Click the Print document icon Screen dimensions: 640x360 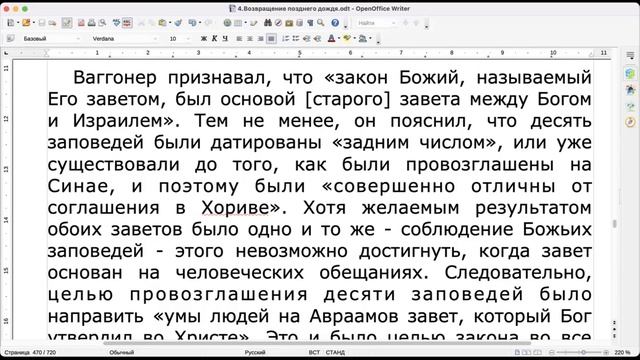(92, 23)
